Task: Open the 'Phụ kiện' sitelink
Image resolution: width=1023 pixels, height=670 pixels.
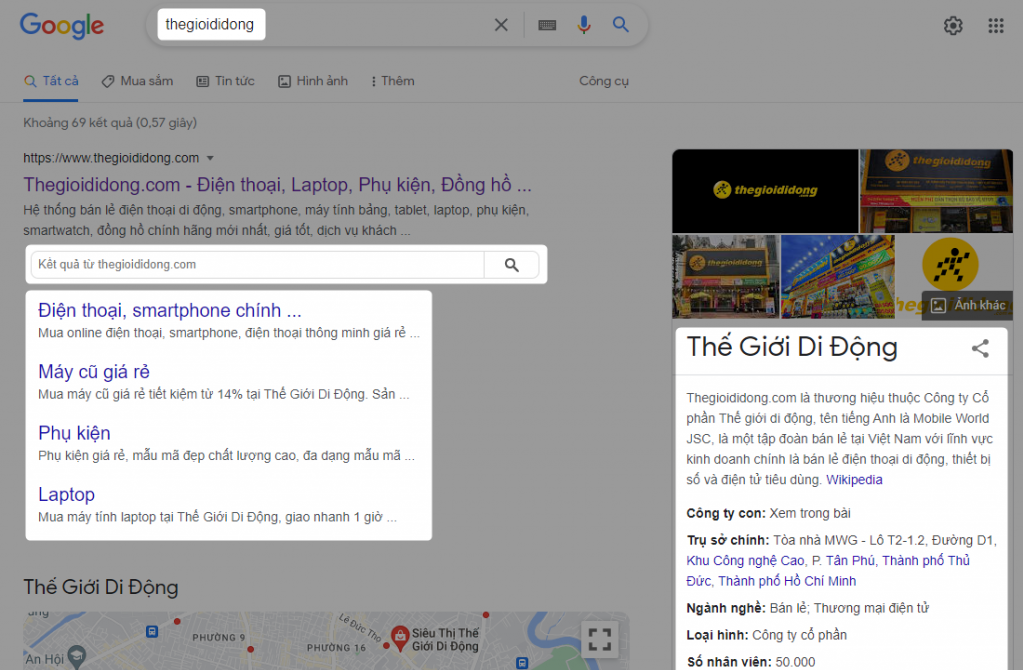Action: [74, 433]
